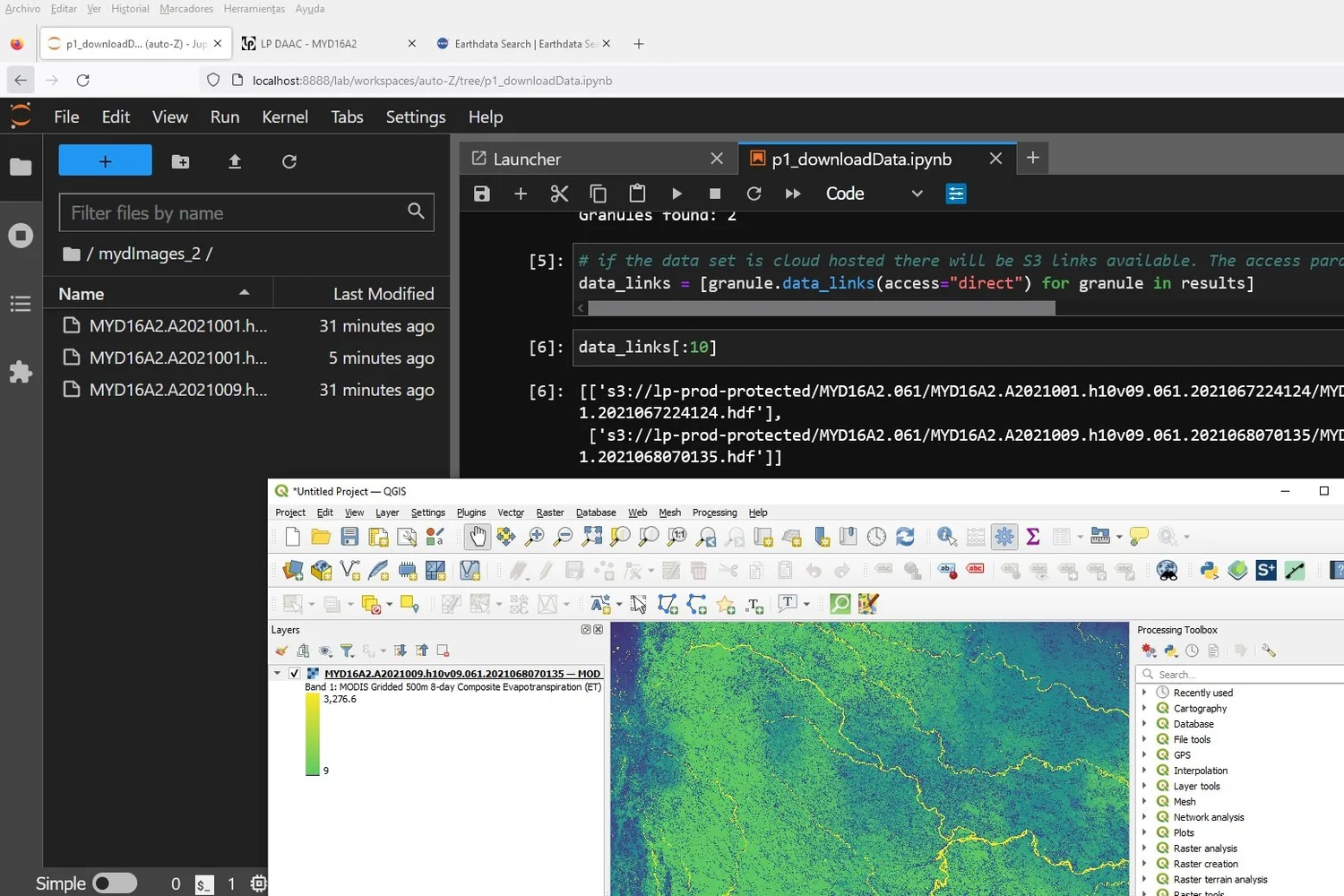Click the evapotranspiration color ramp
The height and width of the screenshot is (896, 1344).
(312, 733)
